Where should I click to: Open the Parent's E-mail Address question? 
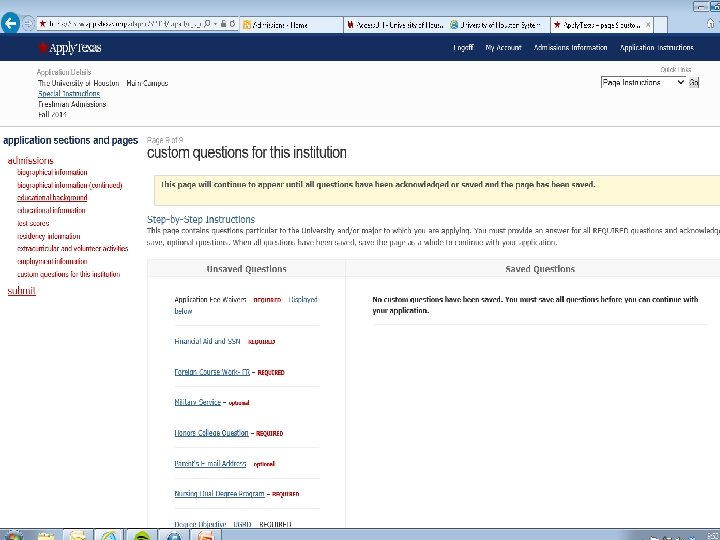coord(210,464)
